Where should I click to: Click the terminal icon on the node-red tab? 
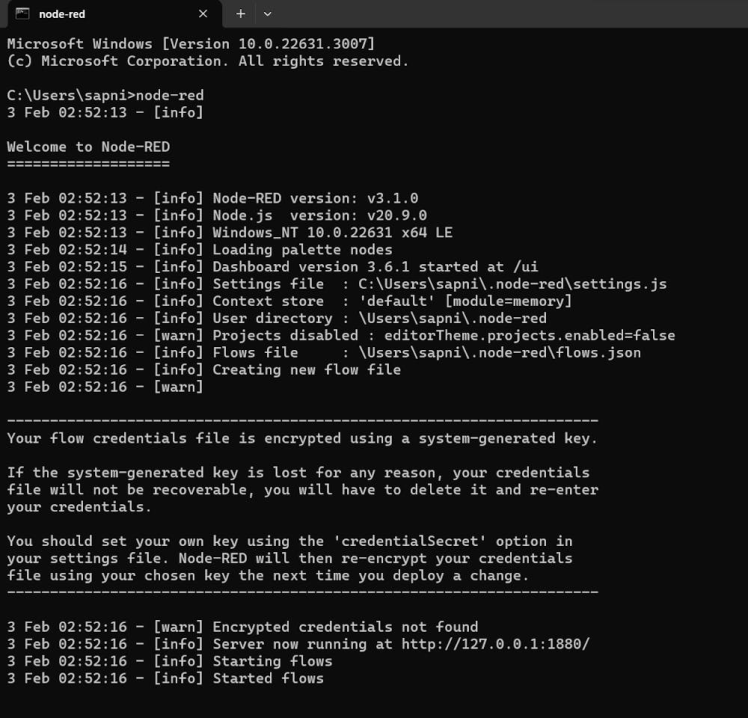21,14
